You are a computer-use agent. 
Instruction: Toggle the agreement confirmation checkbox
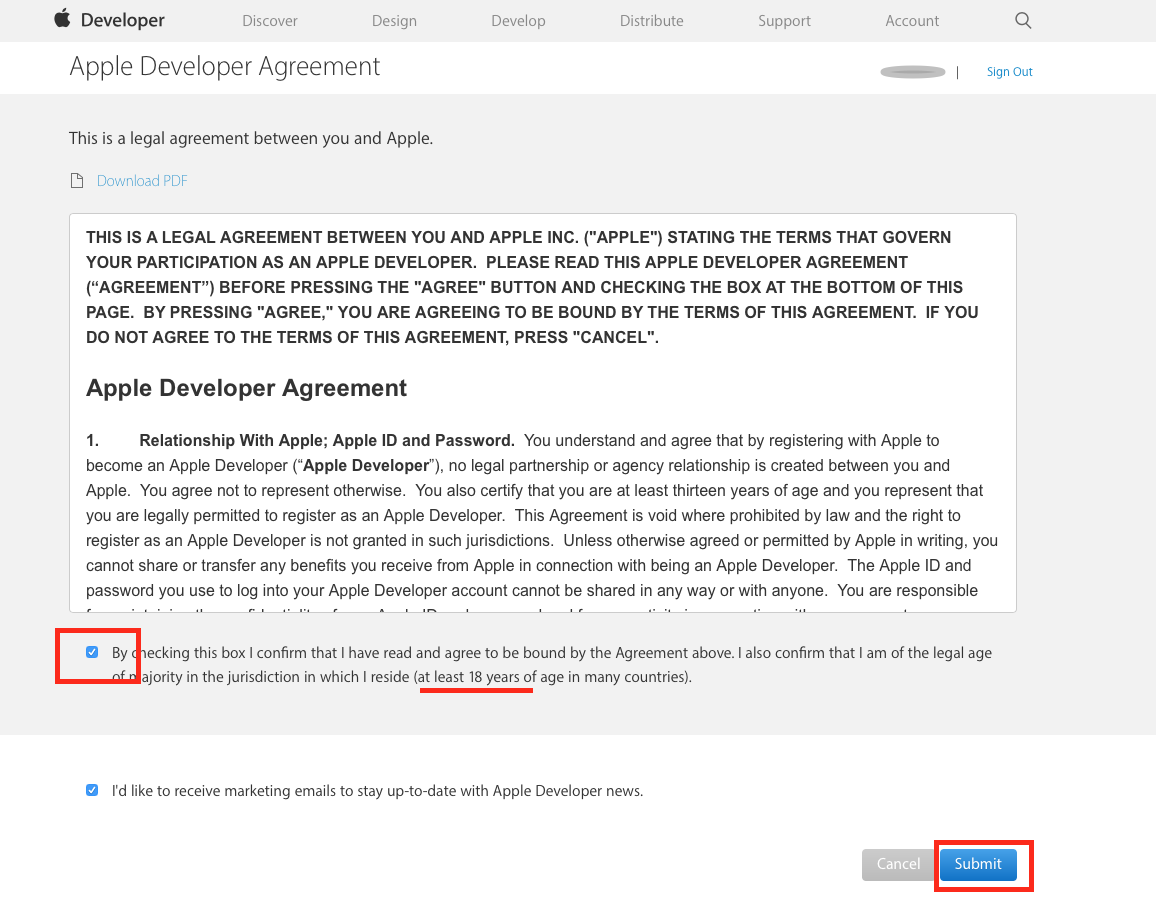(x=92, y=652)
